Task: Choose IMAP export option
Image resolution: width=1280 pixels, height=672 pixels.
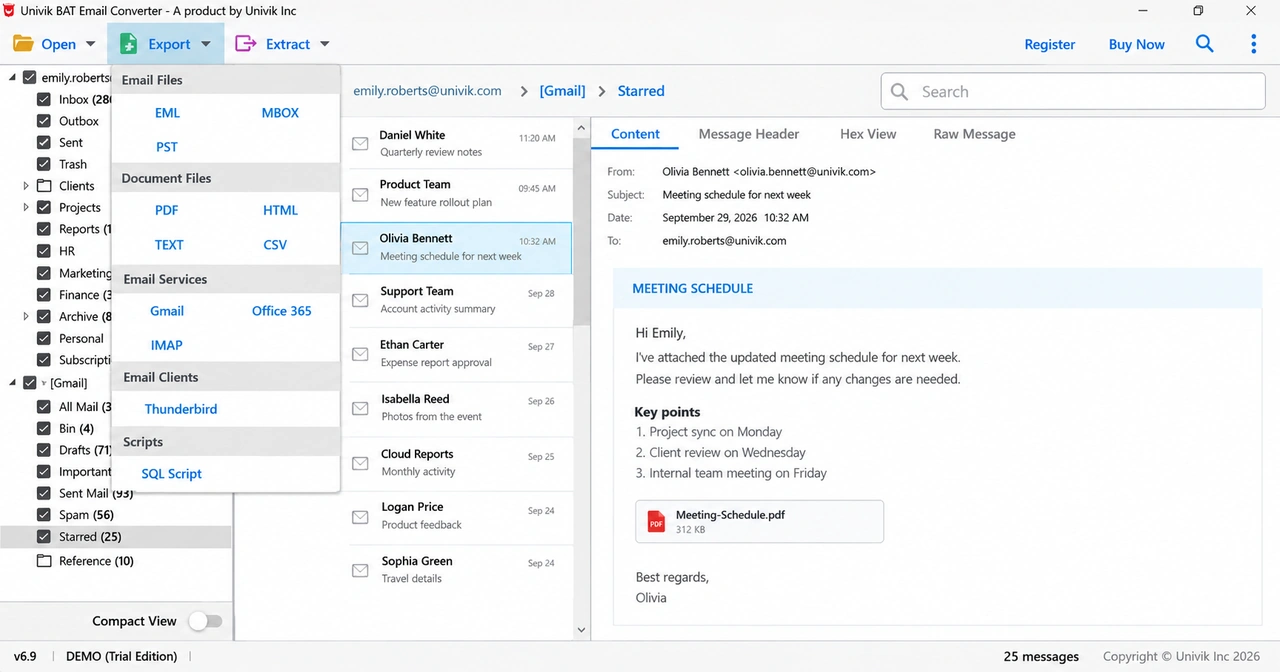Action: 167,345
